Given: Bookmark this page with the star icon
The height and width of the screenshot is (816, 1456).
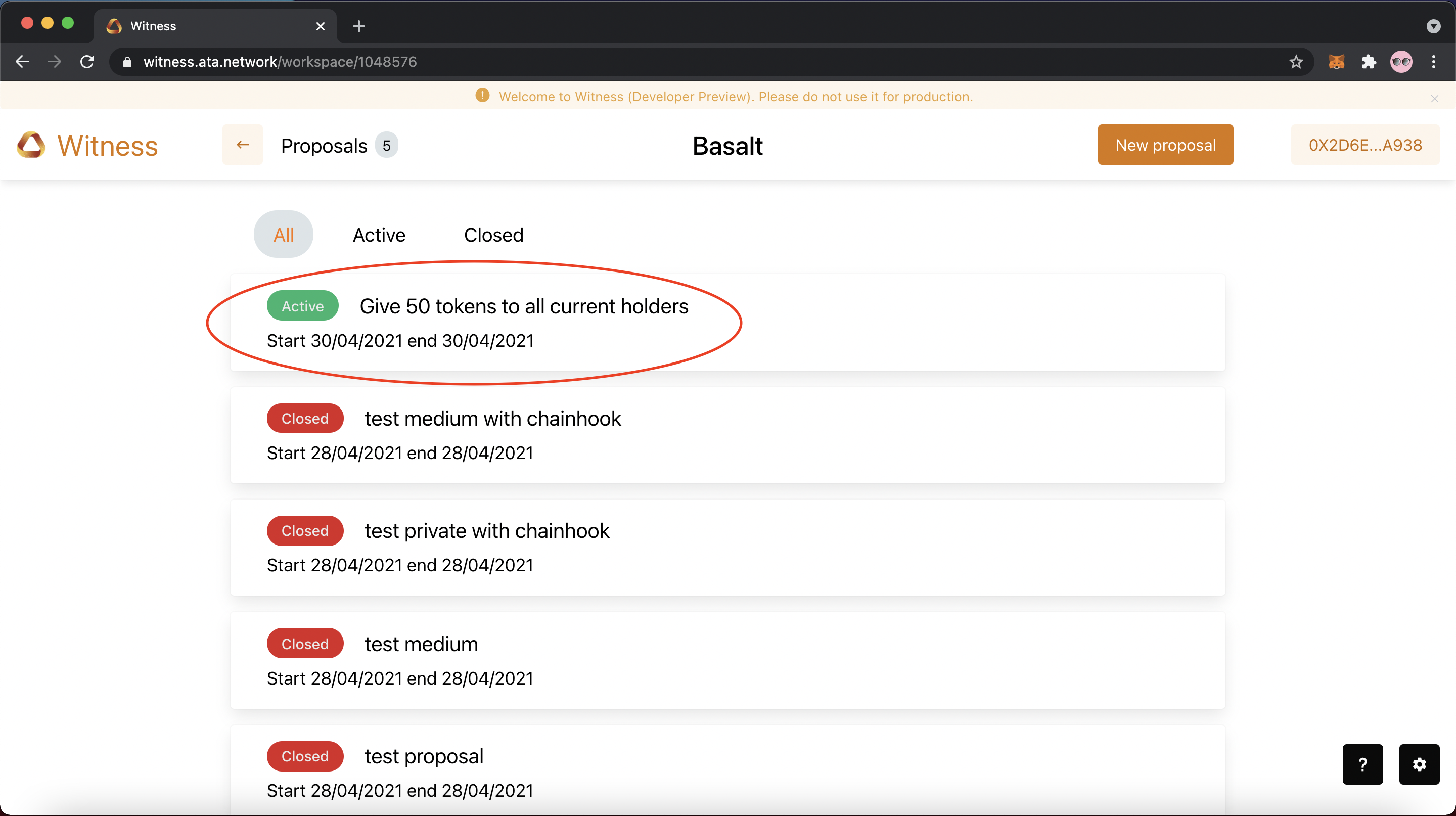Looking at the screenshot, I should pyautogui.click(x=1296, y=62).
